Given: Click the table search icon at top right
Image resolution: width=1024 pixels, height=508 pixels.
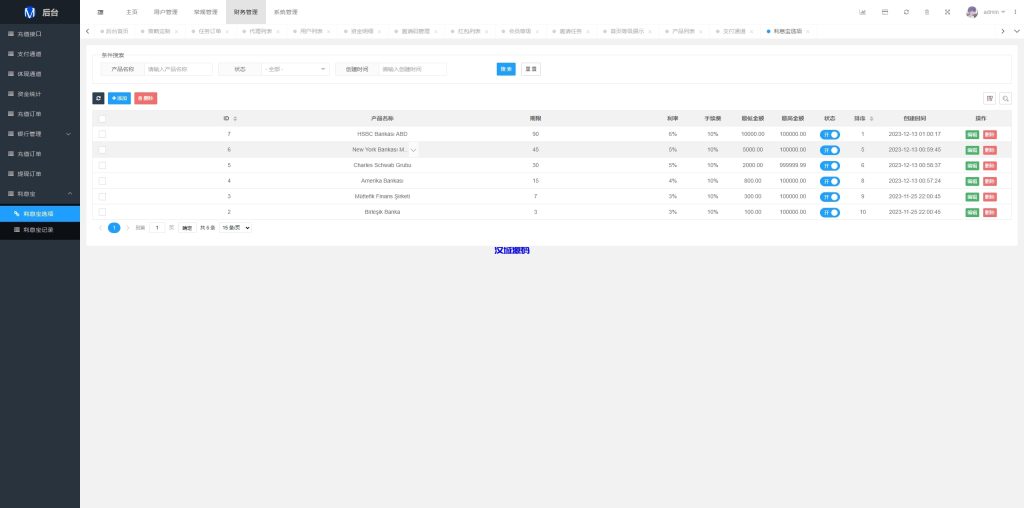Looking at the screenshot, I should (x=1005, y=98).
